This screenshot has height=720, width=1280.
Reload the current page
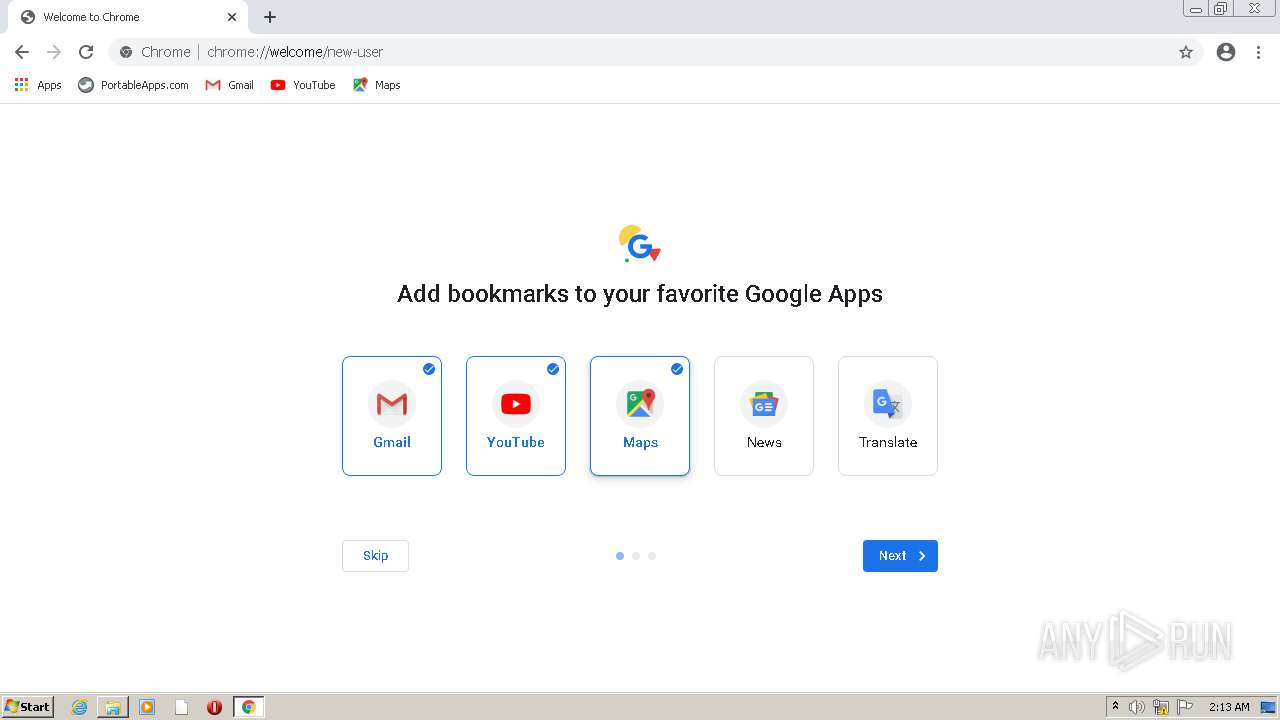86,52
